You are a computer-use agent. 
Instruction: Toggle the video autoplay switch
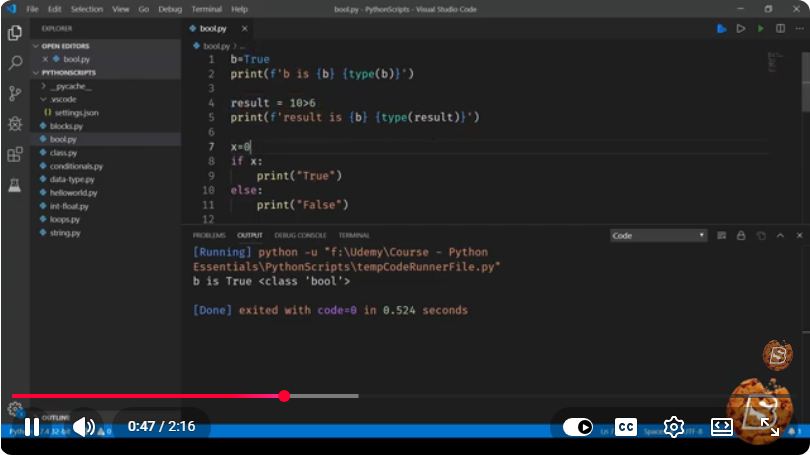tap(578, 427)
